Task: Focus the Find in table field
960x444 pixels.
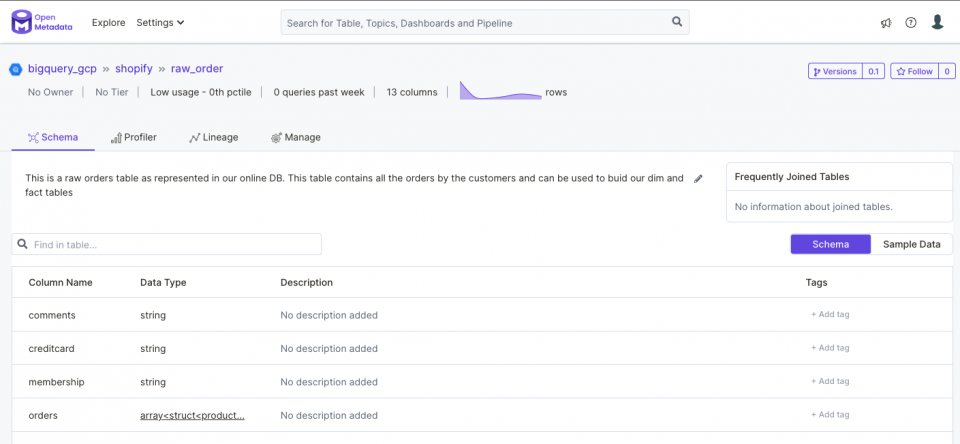Action: point(167,244)
